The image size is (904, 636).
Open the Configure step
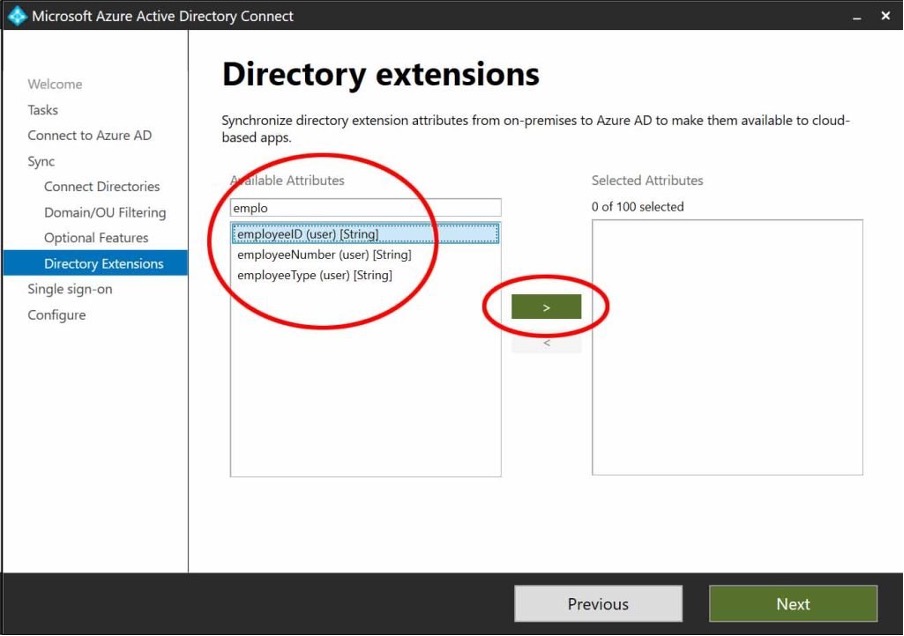coord(57,315)
